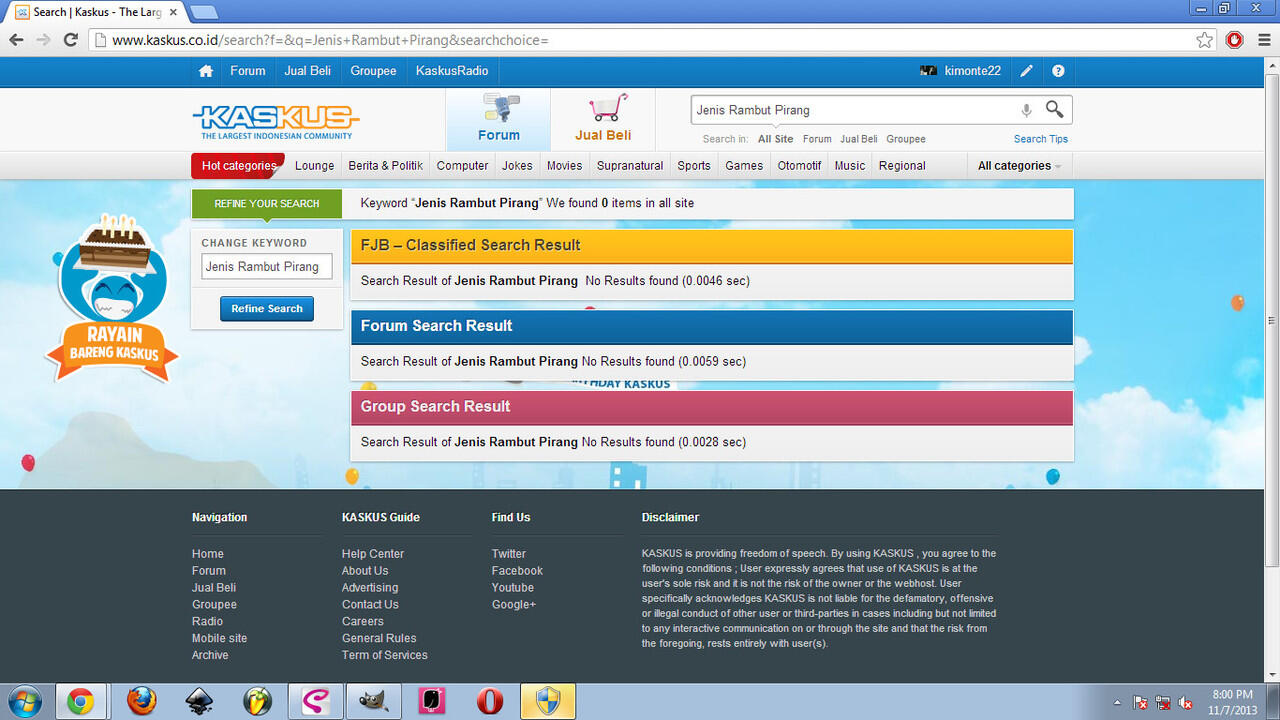This screenshot has width=1280, height=720.
Task: Search in All Site option
Action: (775, 139)
